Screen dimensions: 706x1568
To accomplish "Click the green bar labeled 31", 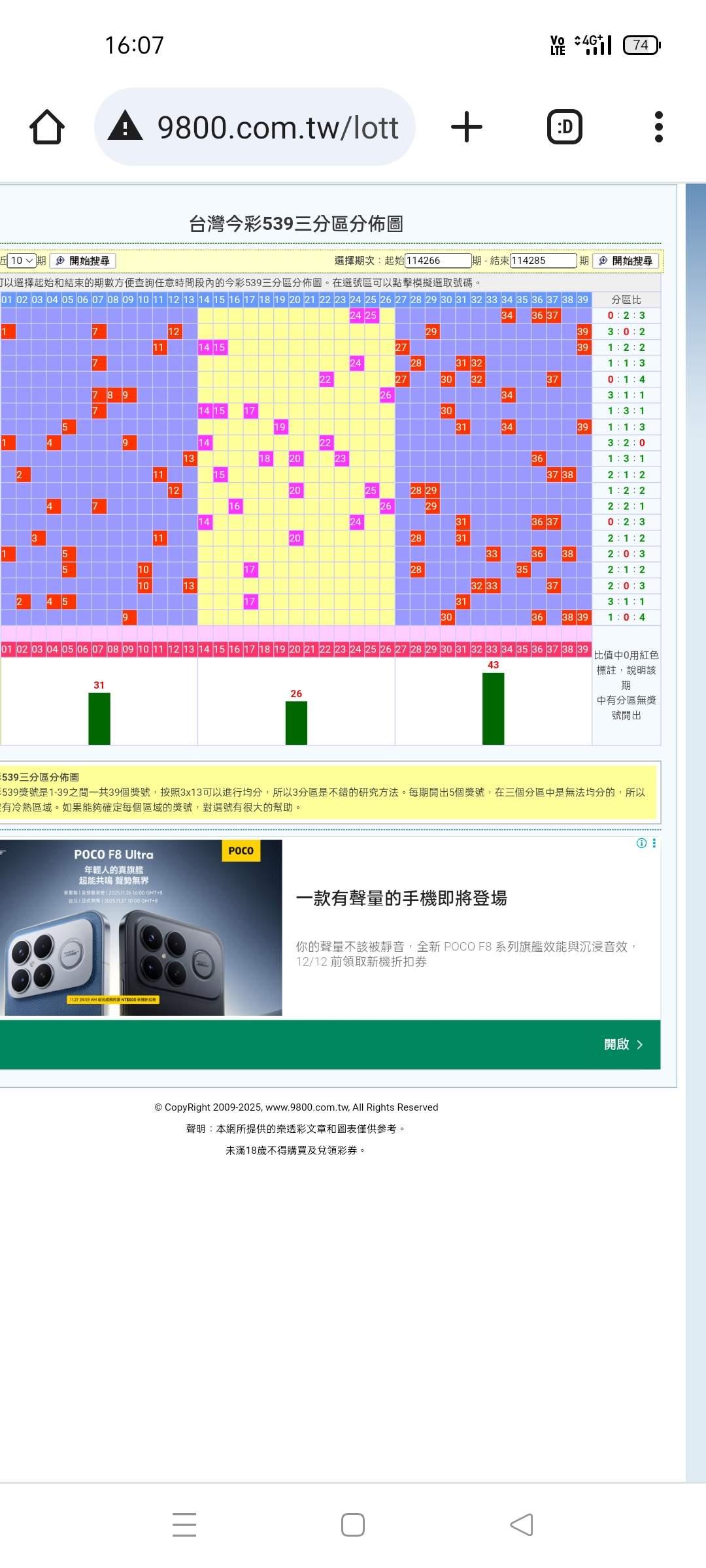I will point(99,719).
